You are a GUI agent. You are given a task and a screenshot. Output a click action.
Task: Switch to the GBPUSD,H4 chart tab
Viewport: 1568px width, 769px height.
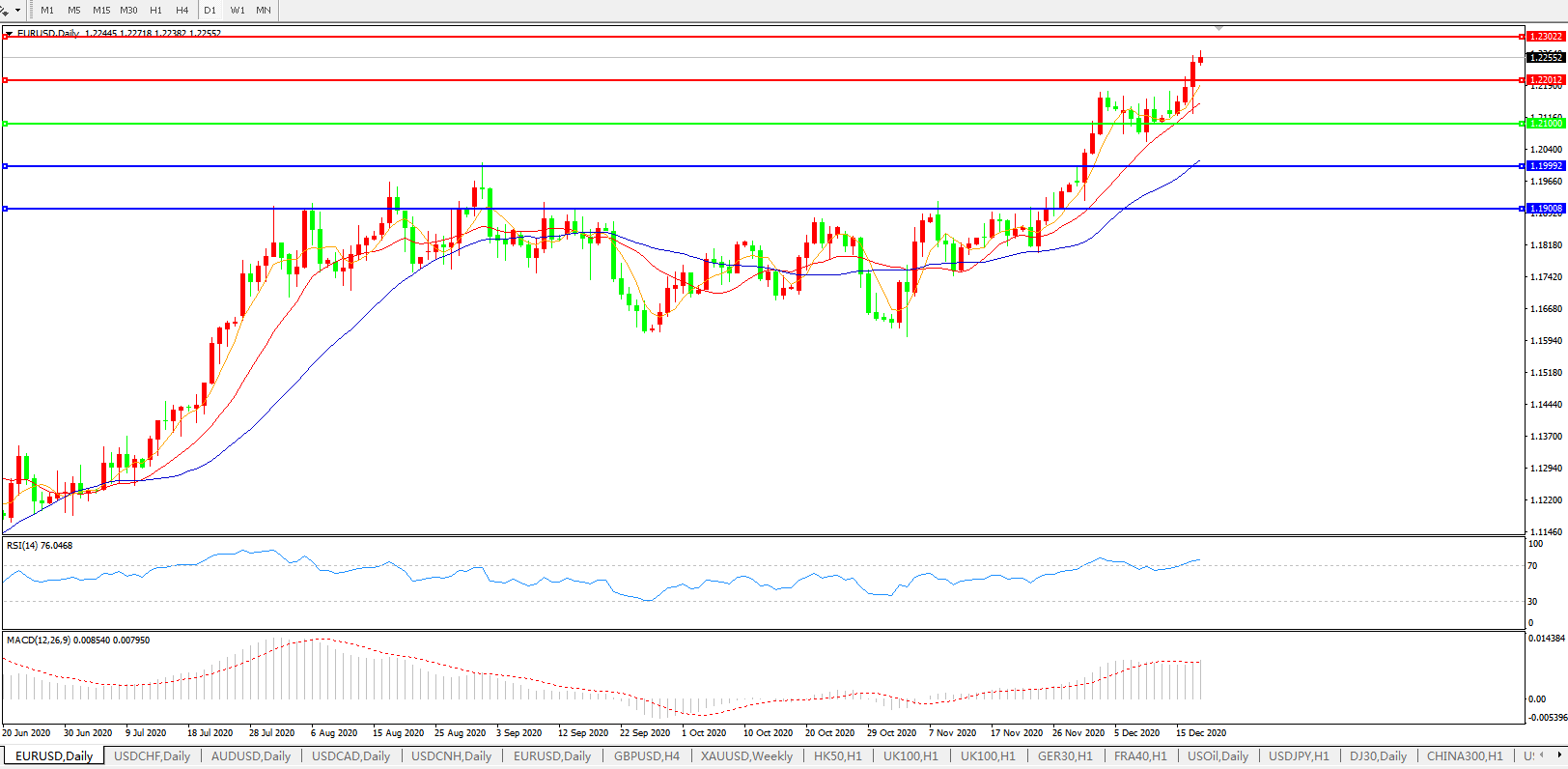646,756
